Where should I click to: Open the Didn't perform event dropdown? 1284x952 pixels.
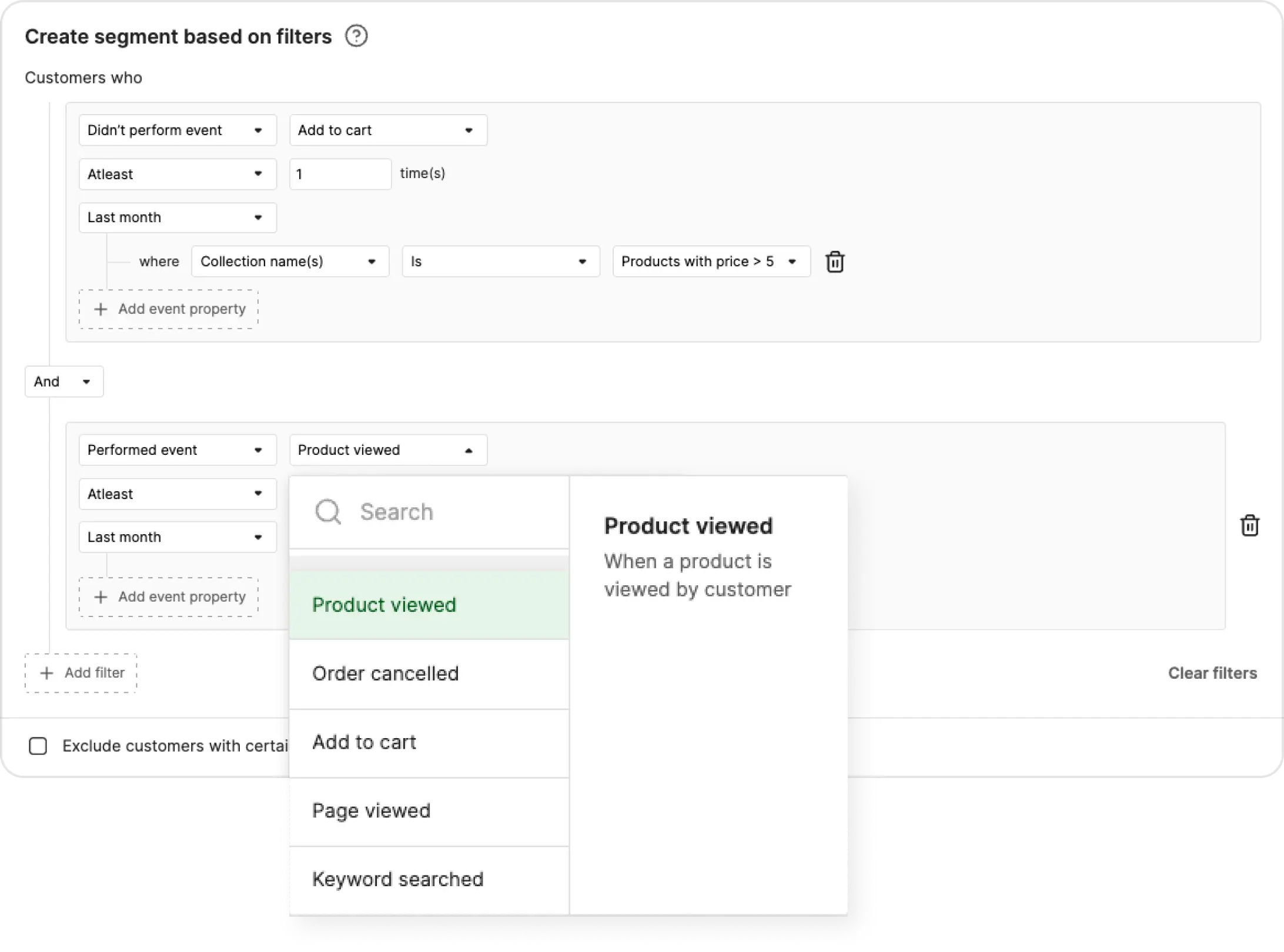point(177,130)
